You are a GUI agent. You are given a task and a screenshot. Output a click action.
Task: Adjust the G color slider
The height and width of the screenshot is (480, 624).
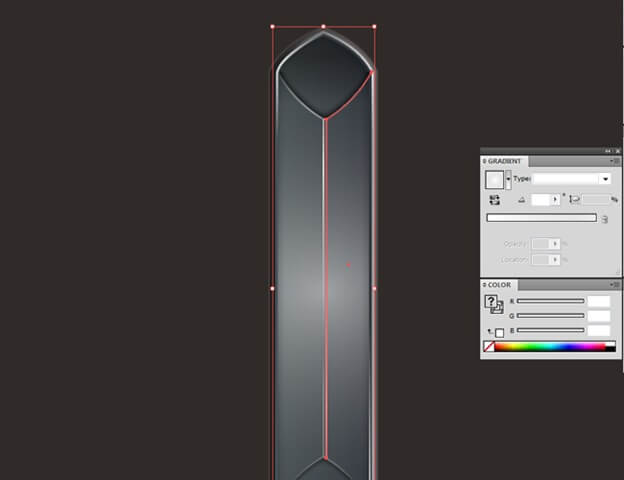point(551,316)
